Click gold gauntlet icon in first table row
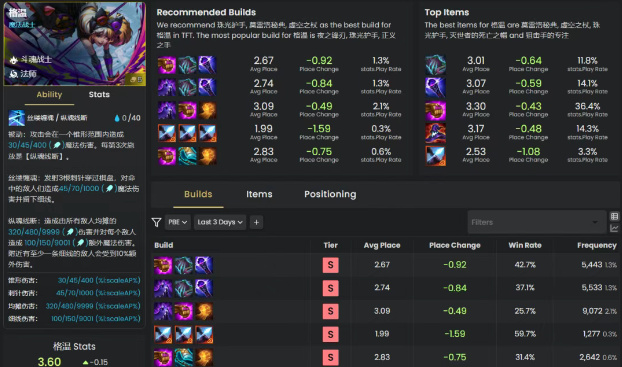 [163, 265]
